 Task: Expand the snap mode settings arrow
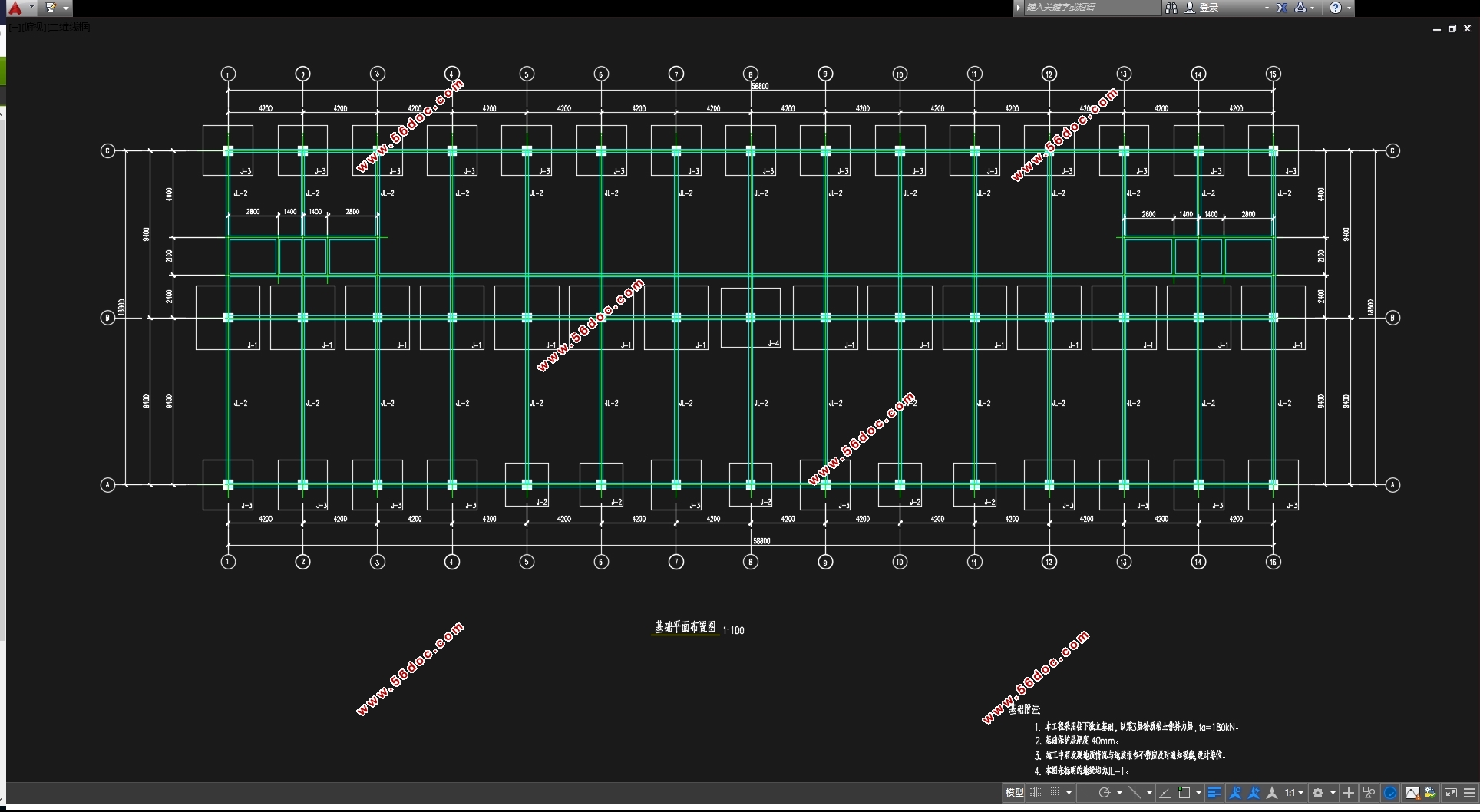click(x=1069, y=793)
